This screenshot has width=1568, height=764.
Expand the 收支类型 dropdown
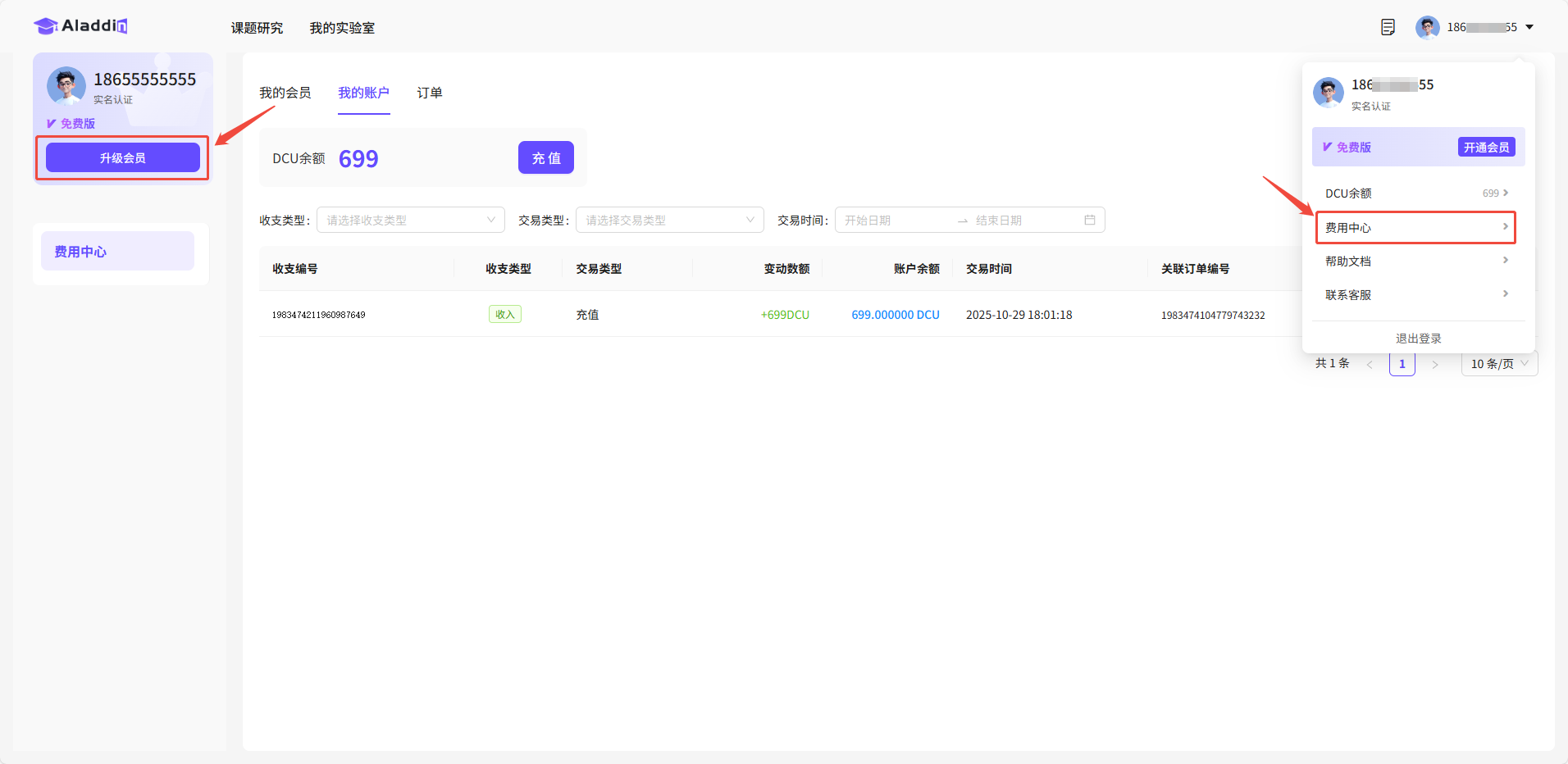pyautogui.click(x=410, y=220)
